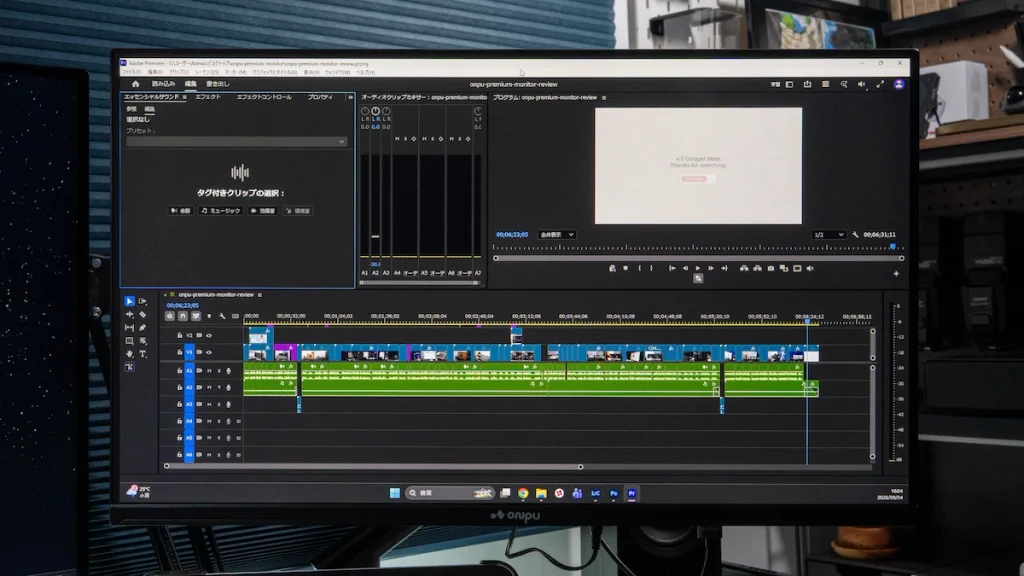This screenshot has height=576, width=1024.
Task: Expand the panel overflow chevron beside the Properties tab
Action: tap(351, 97)
